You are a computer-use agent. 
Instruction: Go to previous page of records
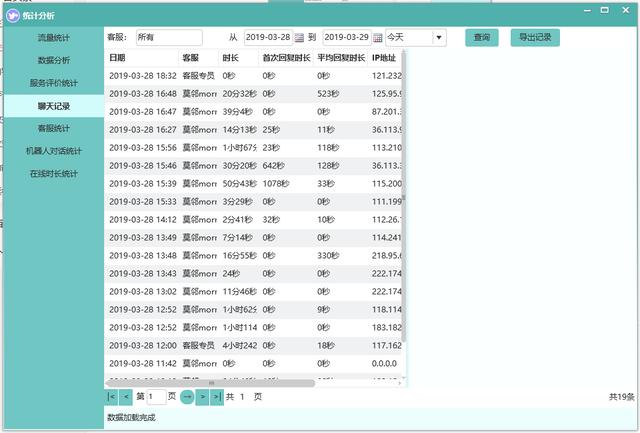pos(126,397)
